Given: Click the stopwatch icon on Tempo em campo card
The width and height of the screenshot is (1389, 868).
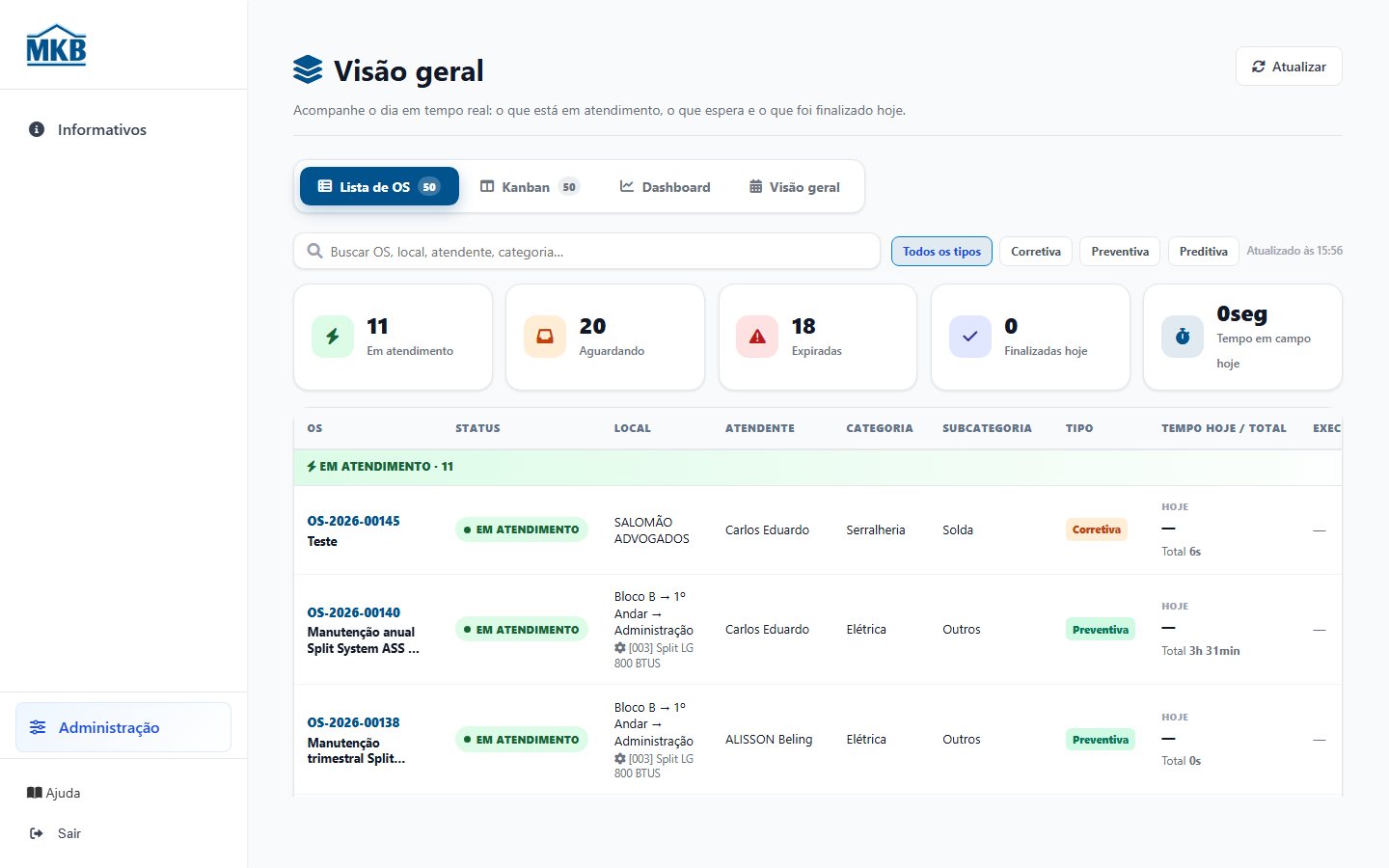Looking at the screenshot, I should click(x=1183, y=337).
